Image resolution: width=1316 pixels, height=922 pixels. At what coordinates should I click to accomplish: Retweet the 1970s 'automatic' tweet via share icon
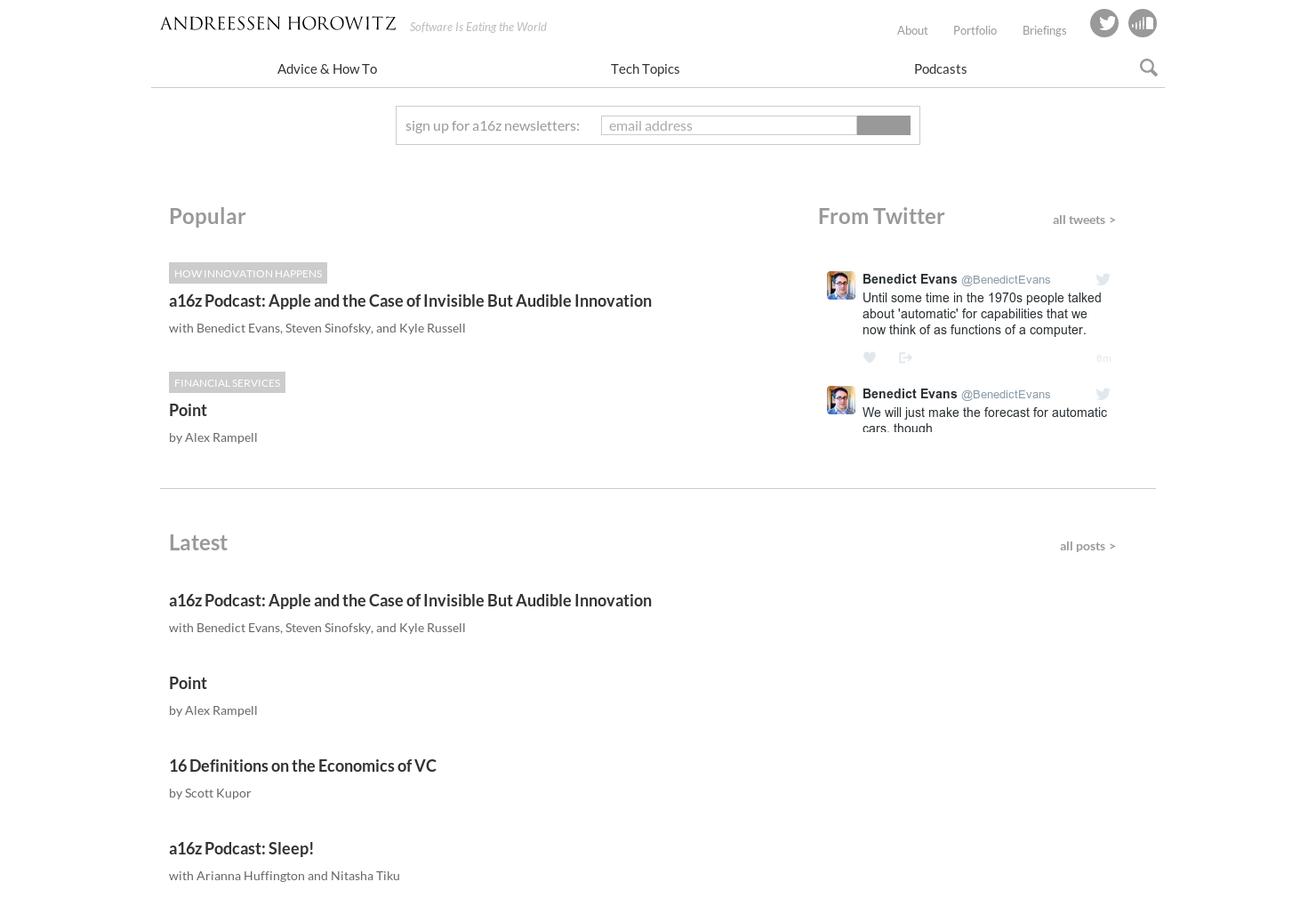click(905, 357)
